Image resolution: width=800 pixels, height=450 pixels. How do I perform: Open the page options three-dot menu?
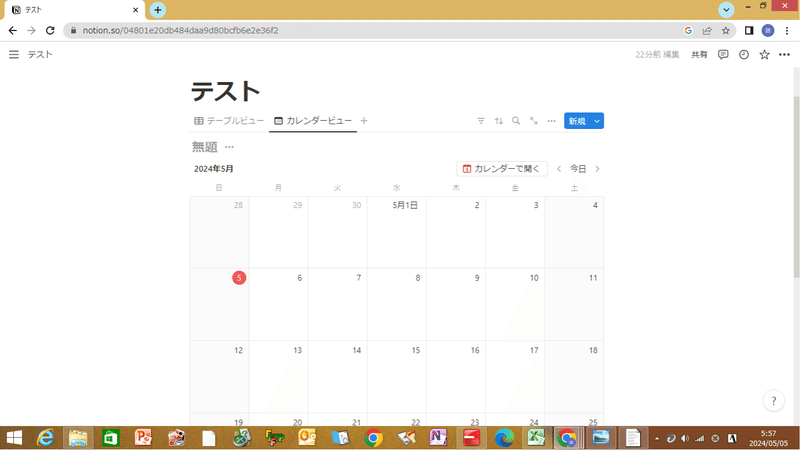point(784,55)
